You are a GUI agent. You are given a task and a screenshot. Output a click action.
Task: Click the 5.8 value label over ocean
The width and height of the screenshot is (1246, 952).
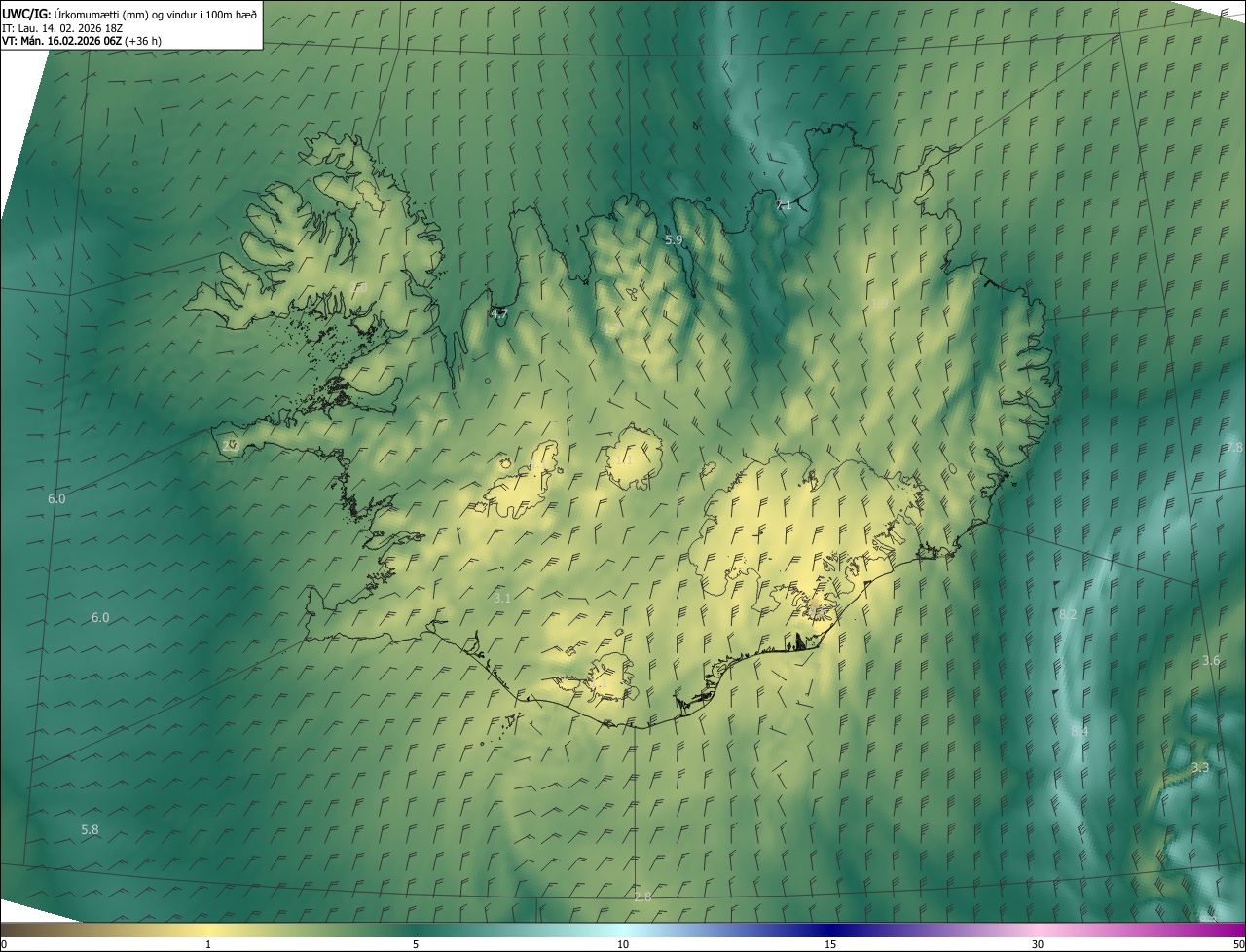(90, 829)
